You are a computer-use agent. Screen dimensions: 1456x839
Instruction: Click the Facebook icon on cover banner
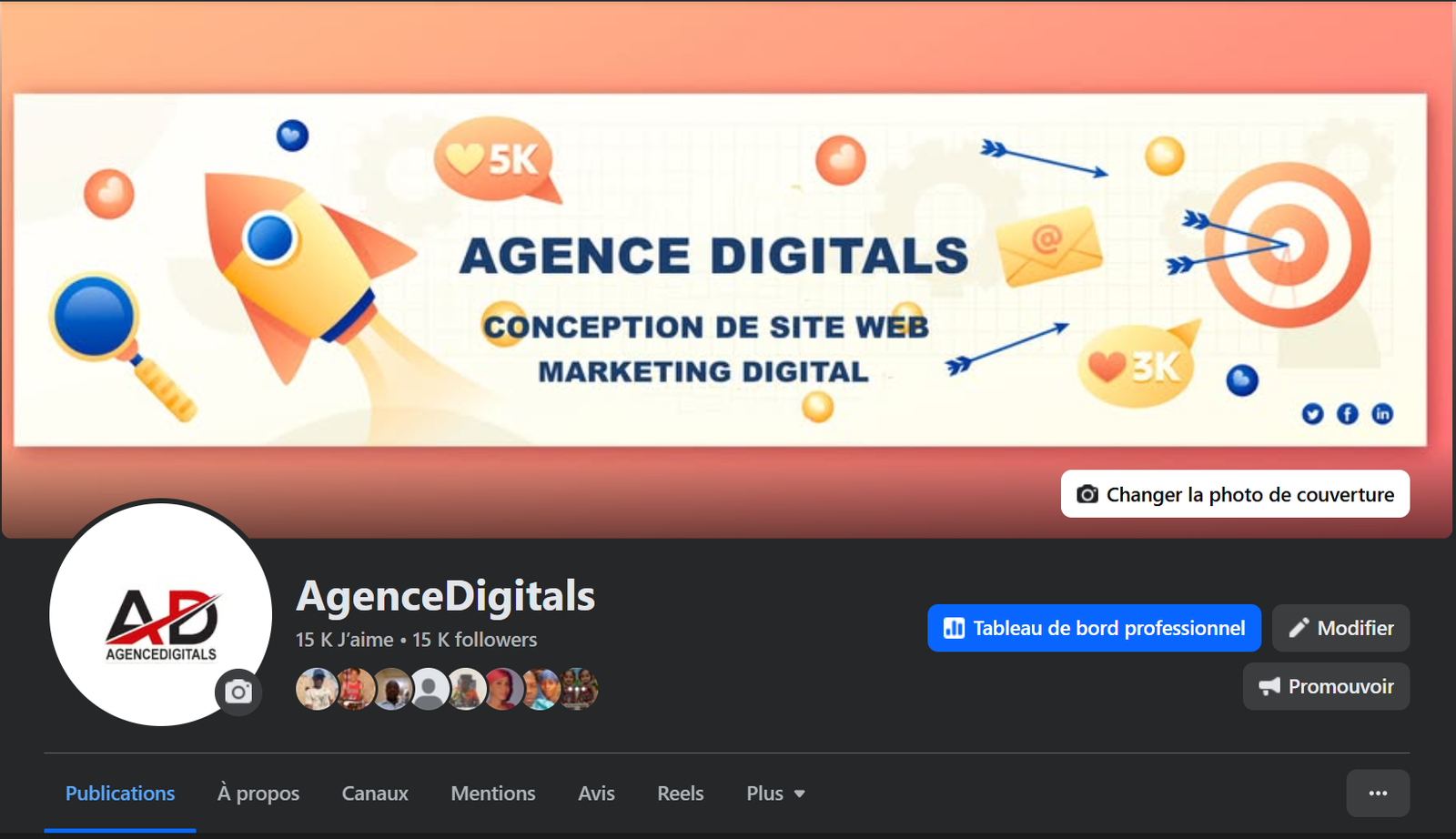point(1348,414)
